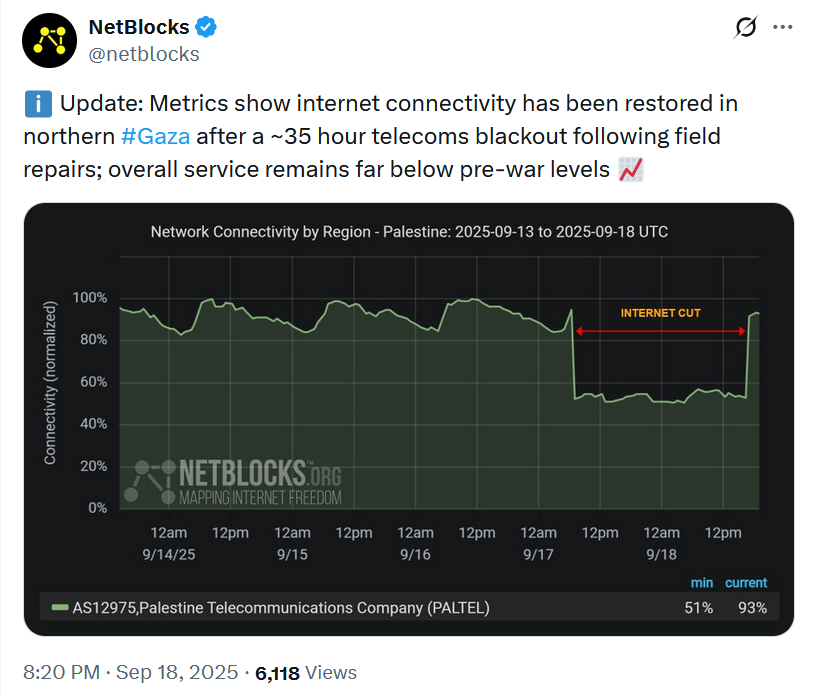Click the PALTEL legend label in chart

tap(281, 608)
